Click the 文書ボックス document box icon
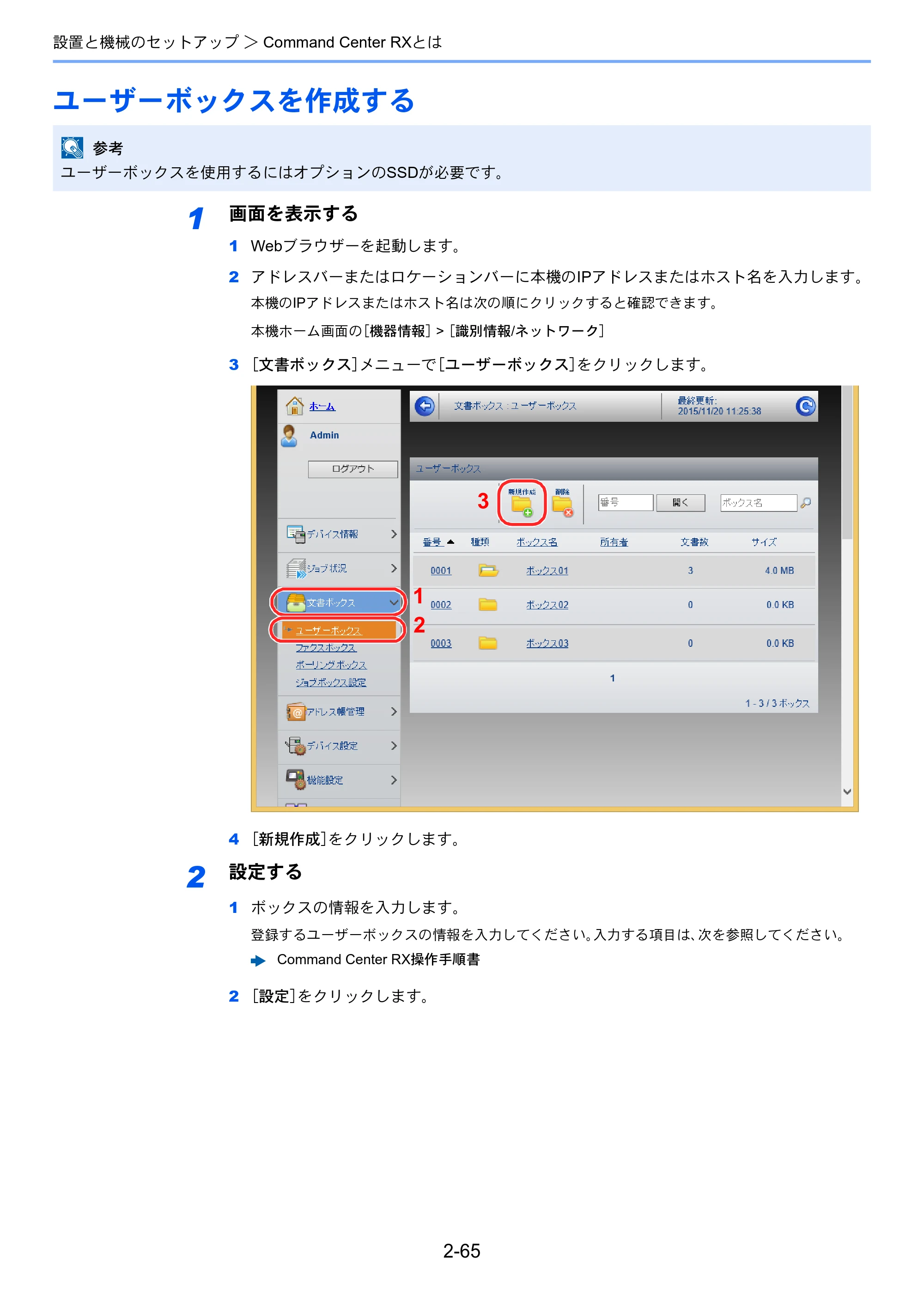Image resolution: width=924 pixels, height=1307 pixels. coord(296,602)
